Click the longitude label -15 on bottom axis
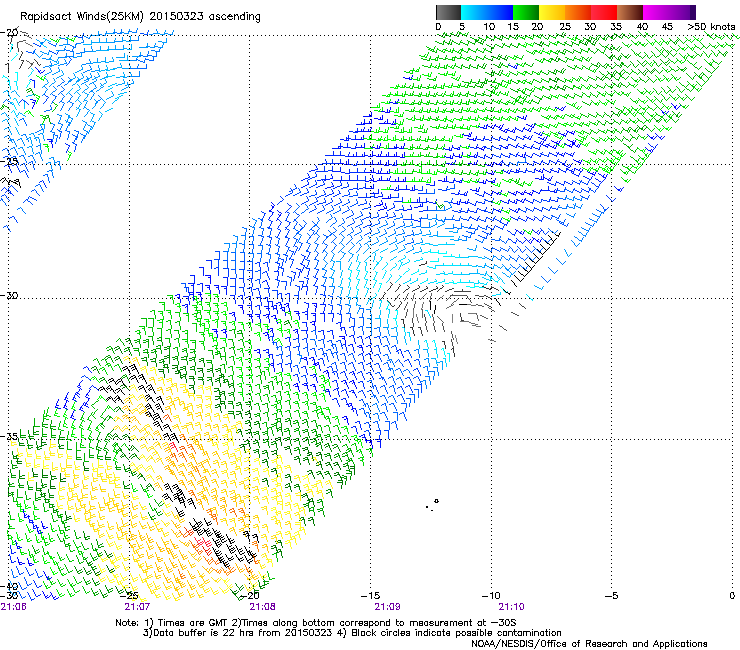This screenshot has width=740, height=650. (370, 596)
